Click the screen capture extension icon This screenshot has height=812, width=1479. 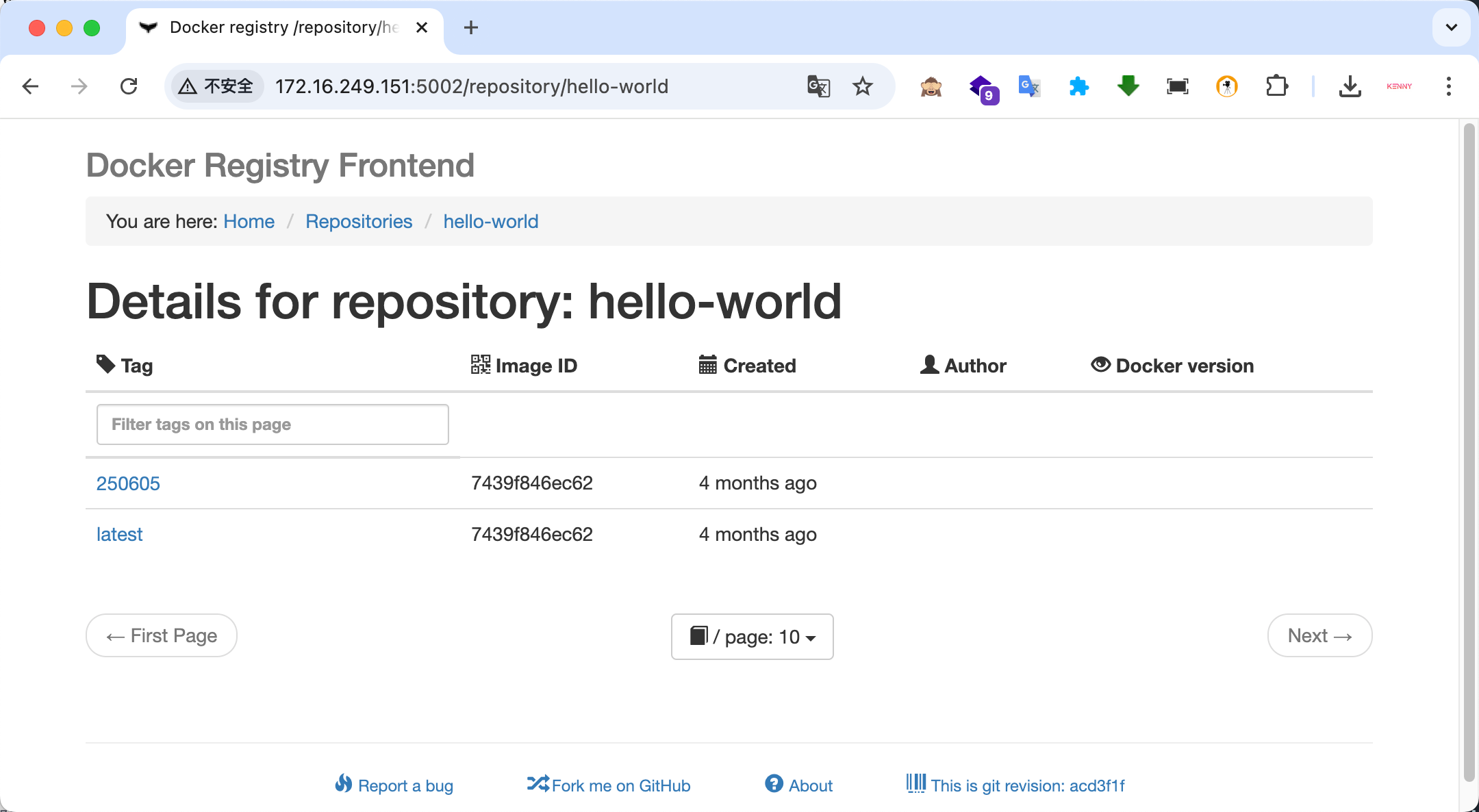pyautogui.click(x=1178, y=86)
